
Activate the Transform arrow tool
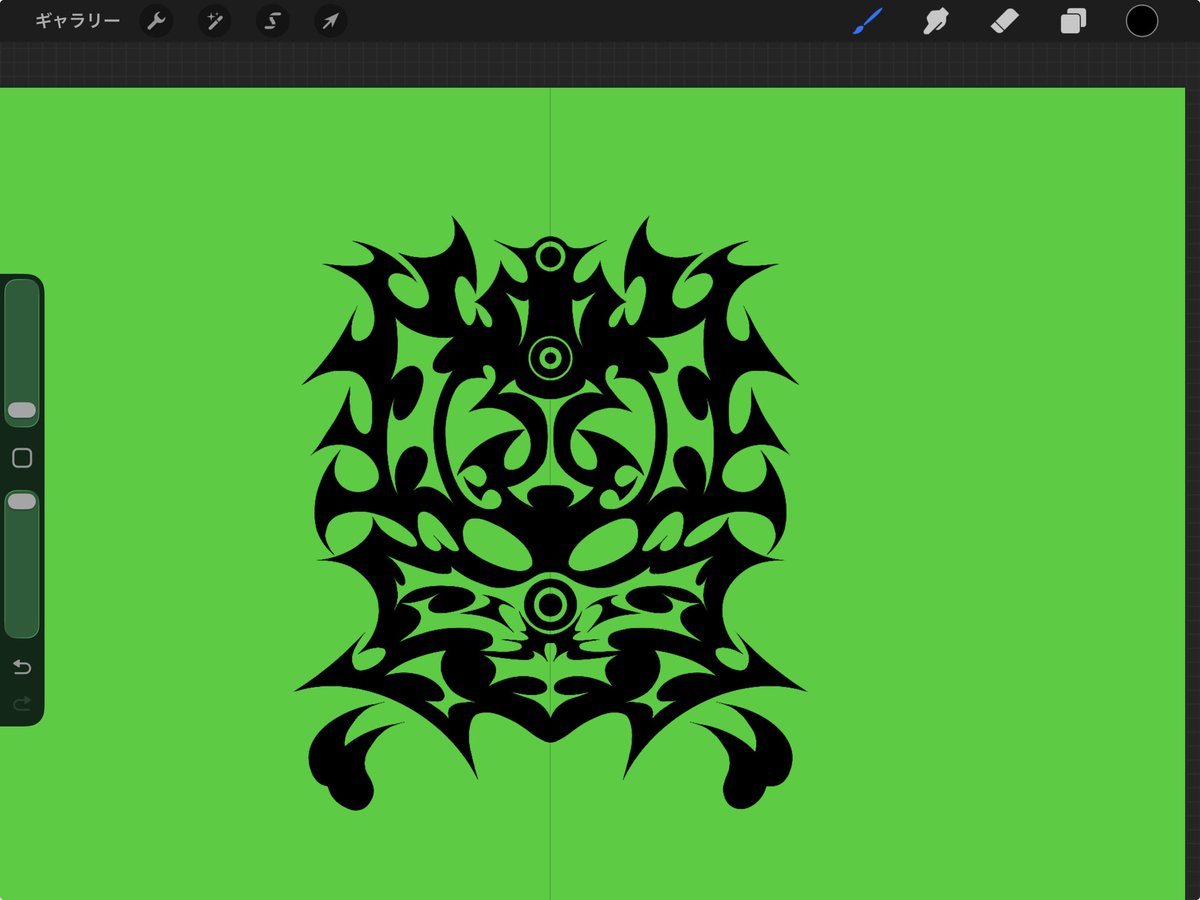(x=331, y=21)
